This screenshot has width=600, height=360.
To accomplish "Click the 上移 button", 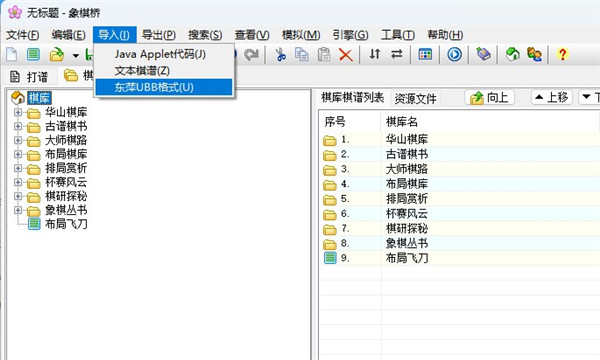I will [x=551, y=98].
